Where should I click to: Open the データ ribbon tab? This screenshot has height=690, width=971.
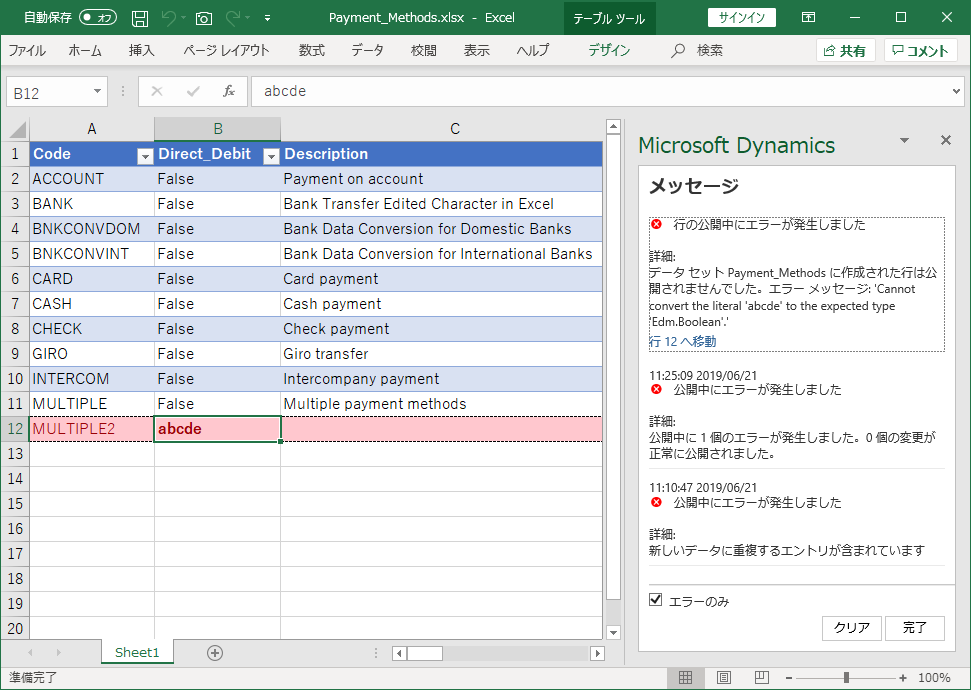[x=367, y=50]
